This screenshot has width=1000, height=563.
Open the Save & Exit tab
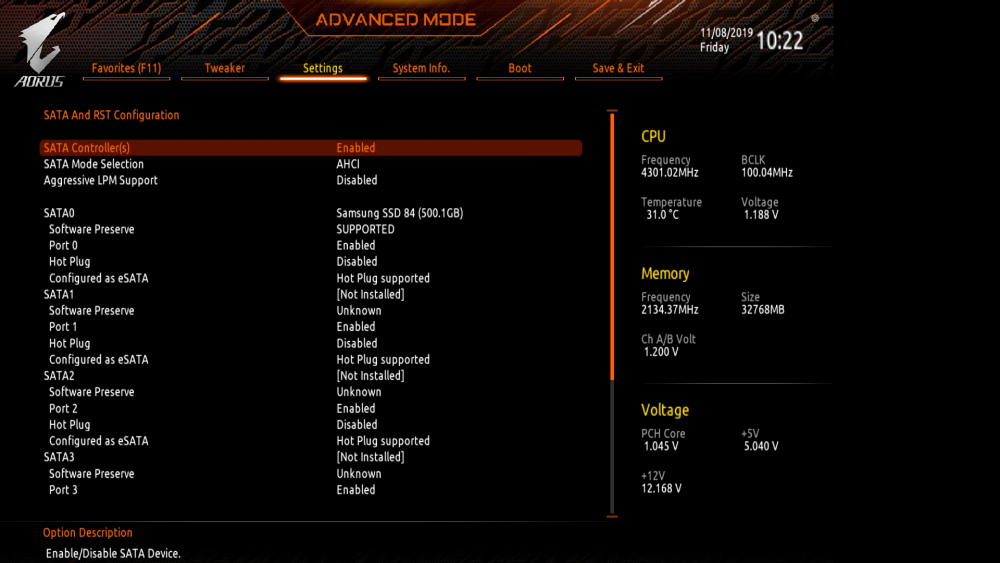tap(618, 68)
